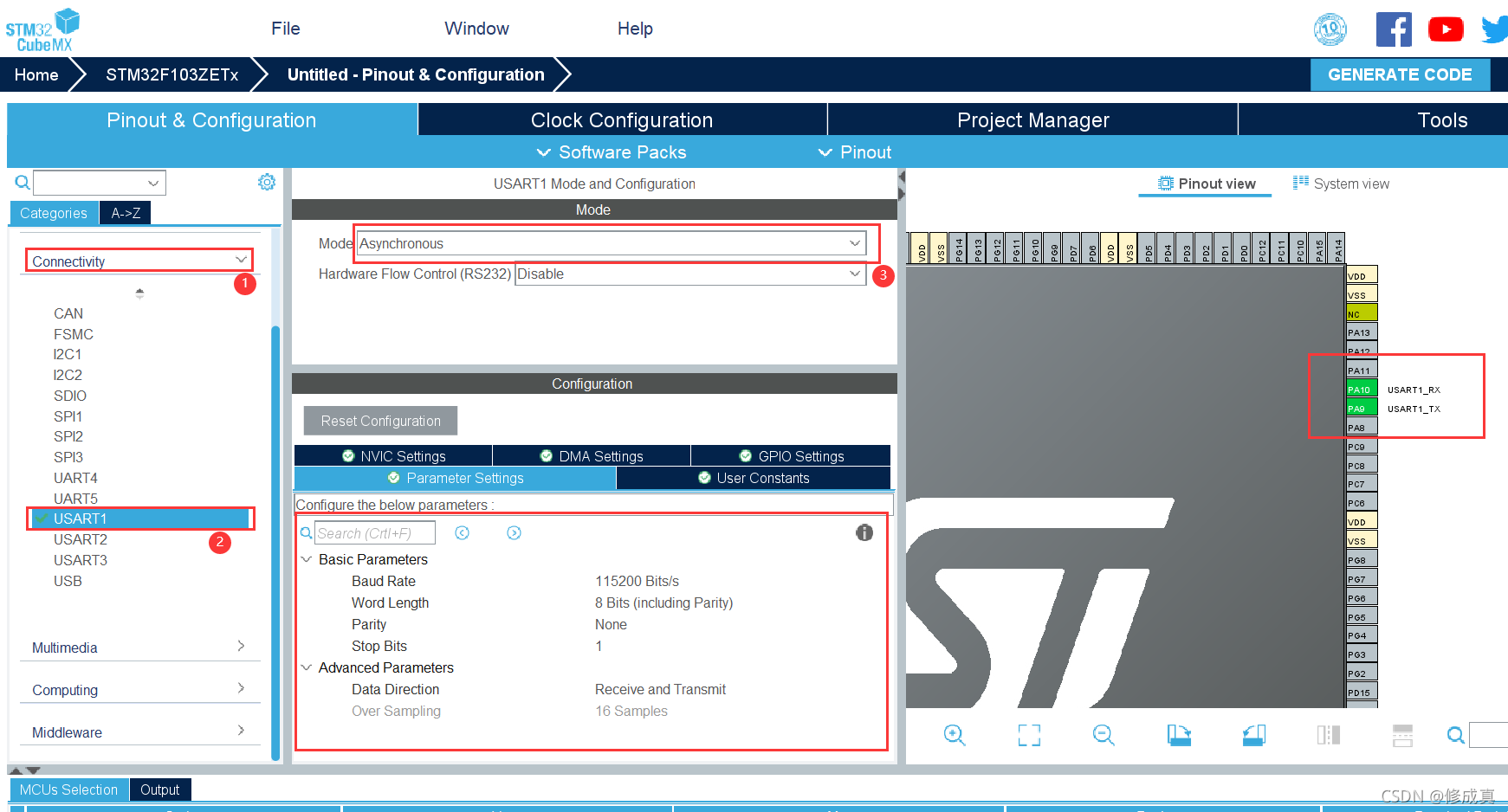Screen dimensions: 1508x812
Task: Expand the Software Packs menu
Action: 612,152
